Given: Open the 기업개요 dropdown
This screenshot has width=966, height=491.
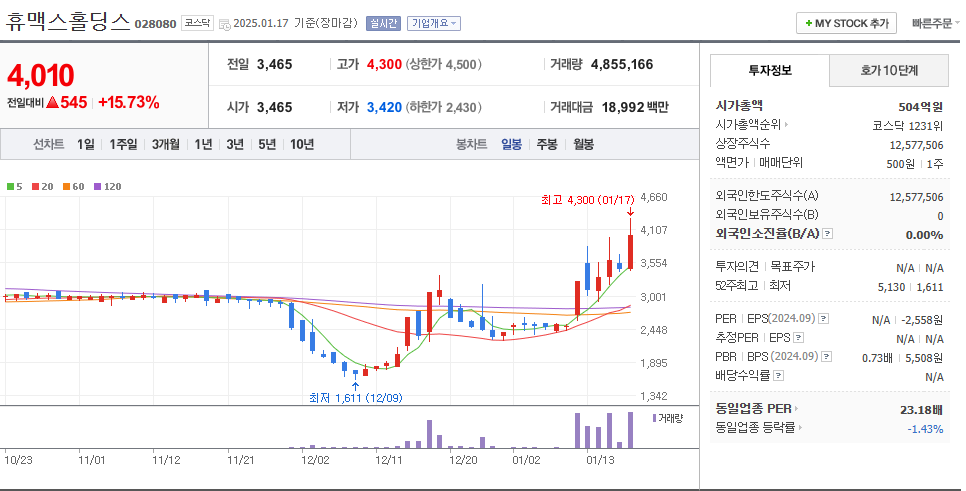Looking at the screenshot, I should pyautogui.click(x=434, y=23).
